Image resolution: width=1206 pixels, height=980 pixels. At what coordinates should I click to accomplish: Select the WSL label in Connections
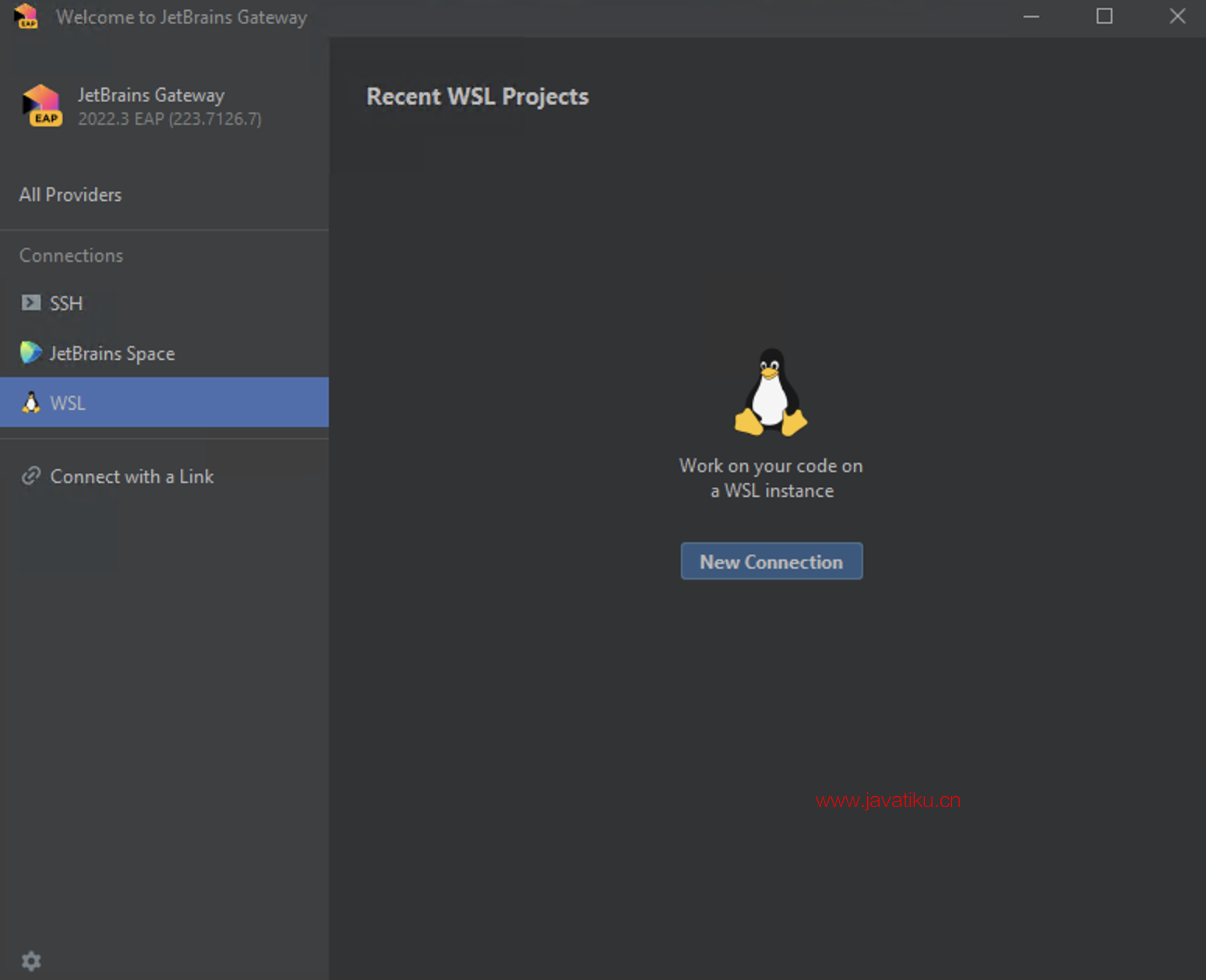pos(68,403)
